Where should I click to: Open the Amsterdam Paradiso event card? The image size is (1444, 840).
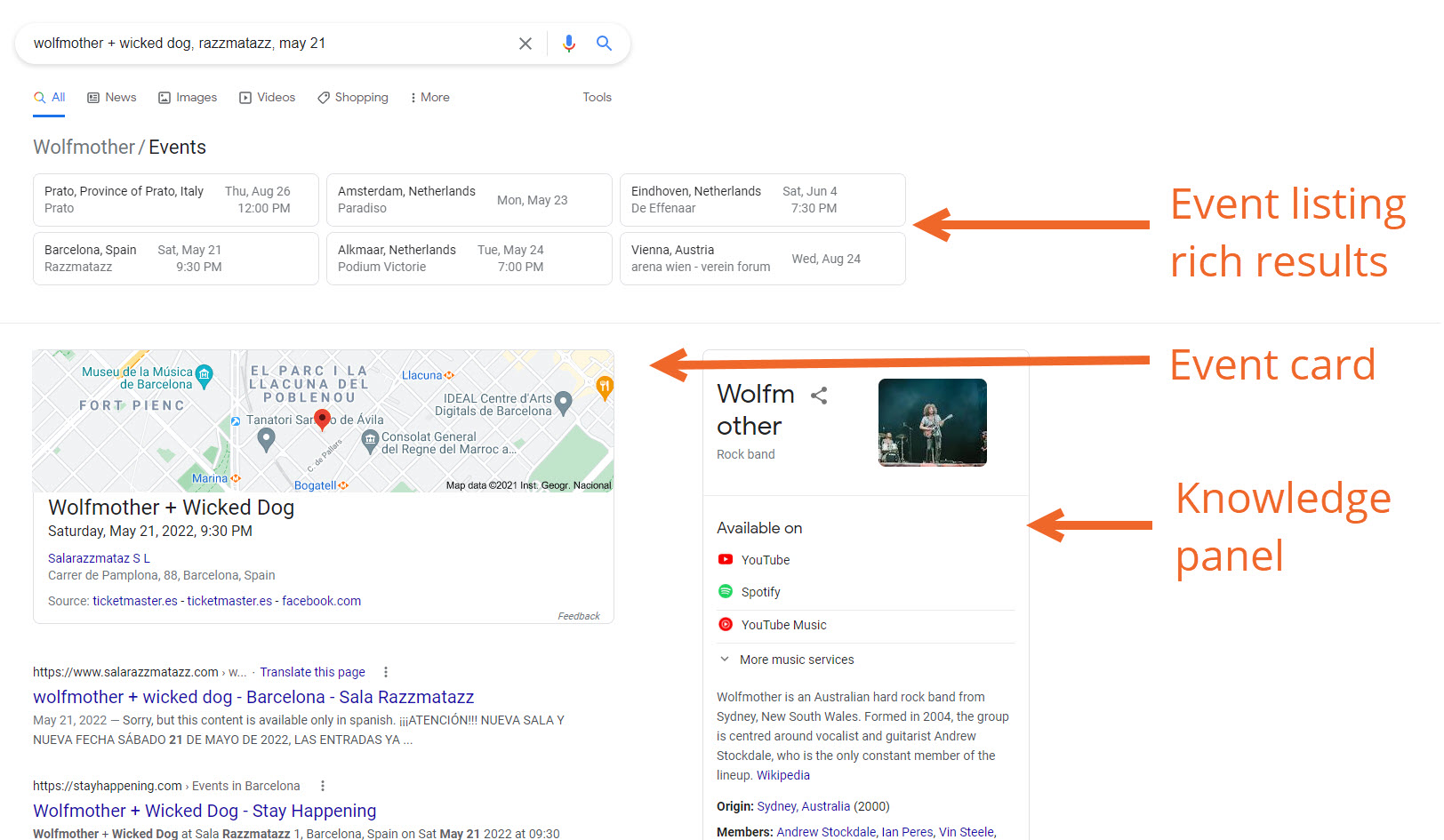tap(469, 200)
